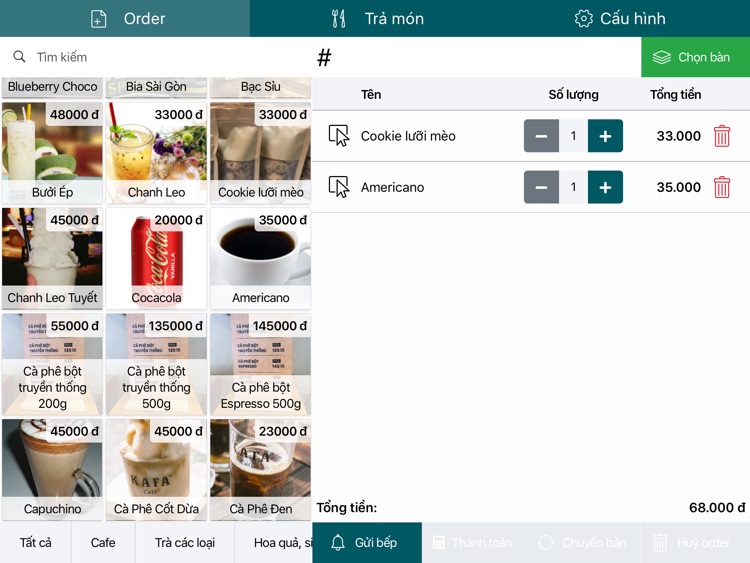Add Cocacola to the order

[156, 258]
